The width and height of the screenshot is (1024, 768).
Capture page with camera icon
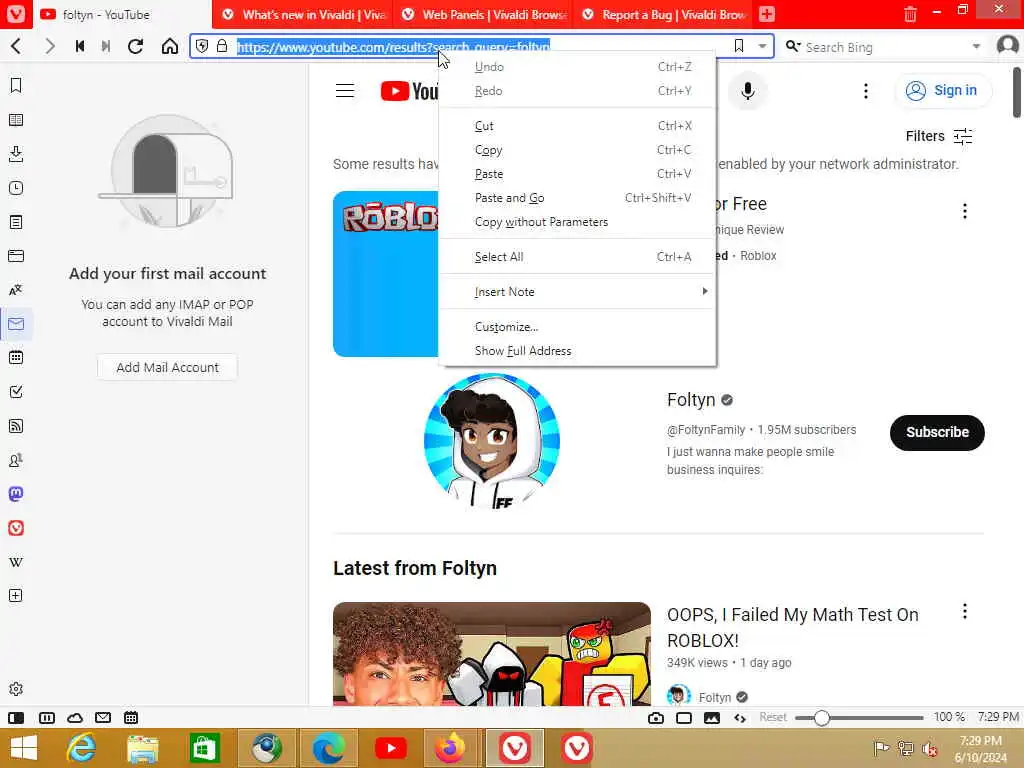pyautogui.click(x=656, y=718)
